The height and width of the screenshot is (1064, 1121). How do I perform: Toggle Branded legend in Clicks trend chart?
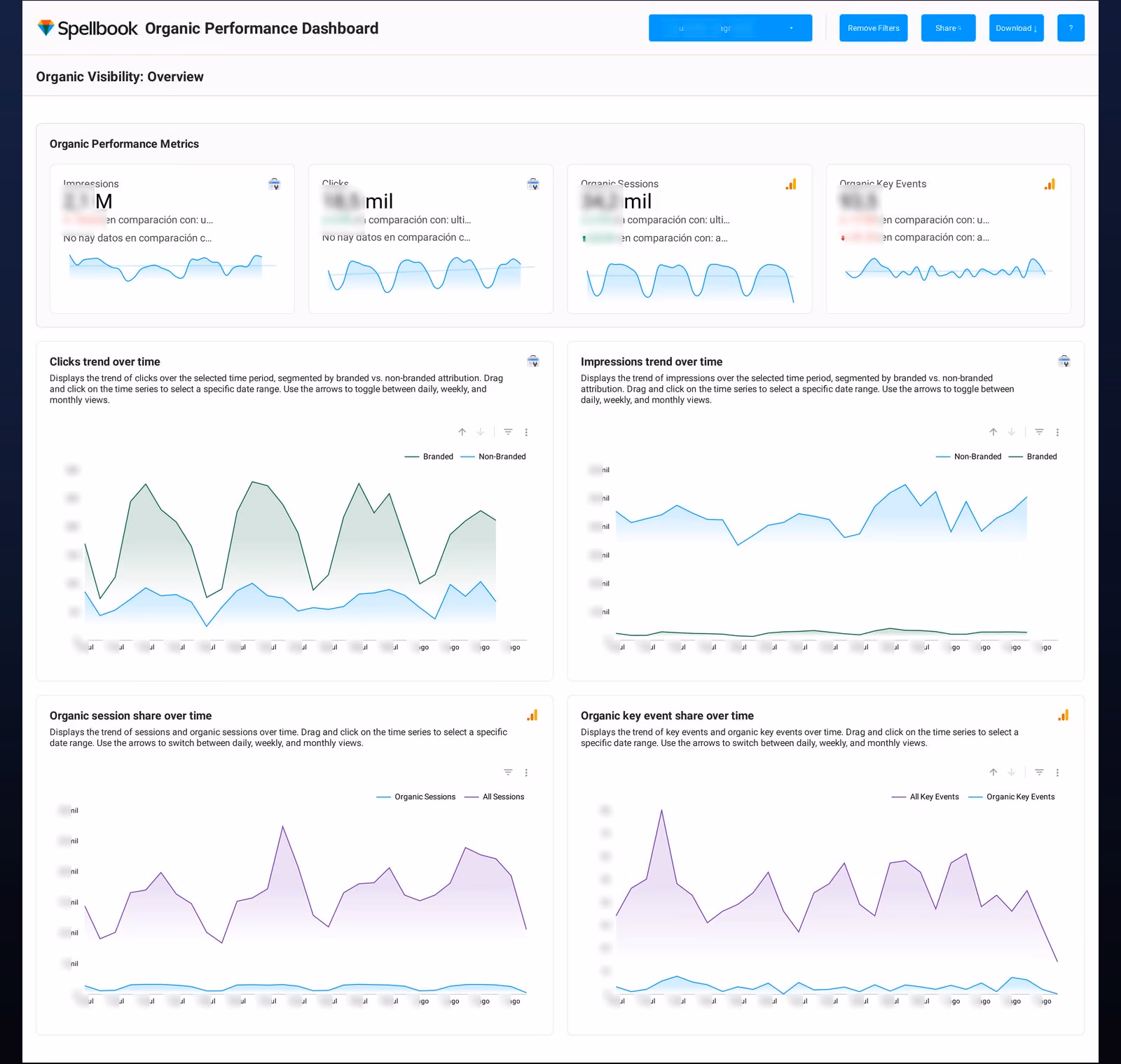(429, 457)
